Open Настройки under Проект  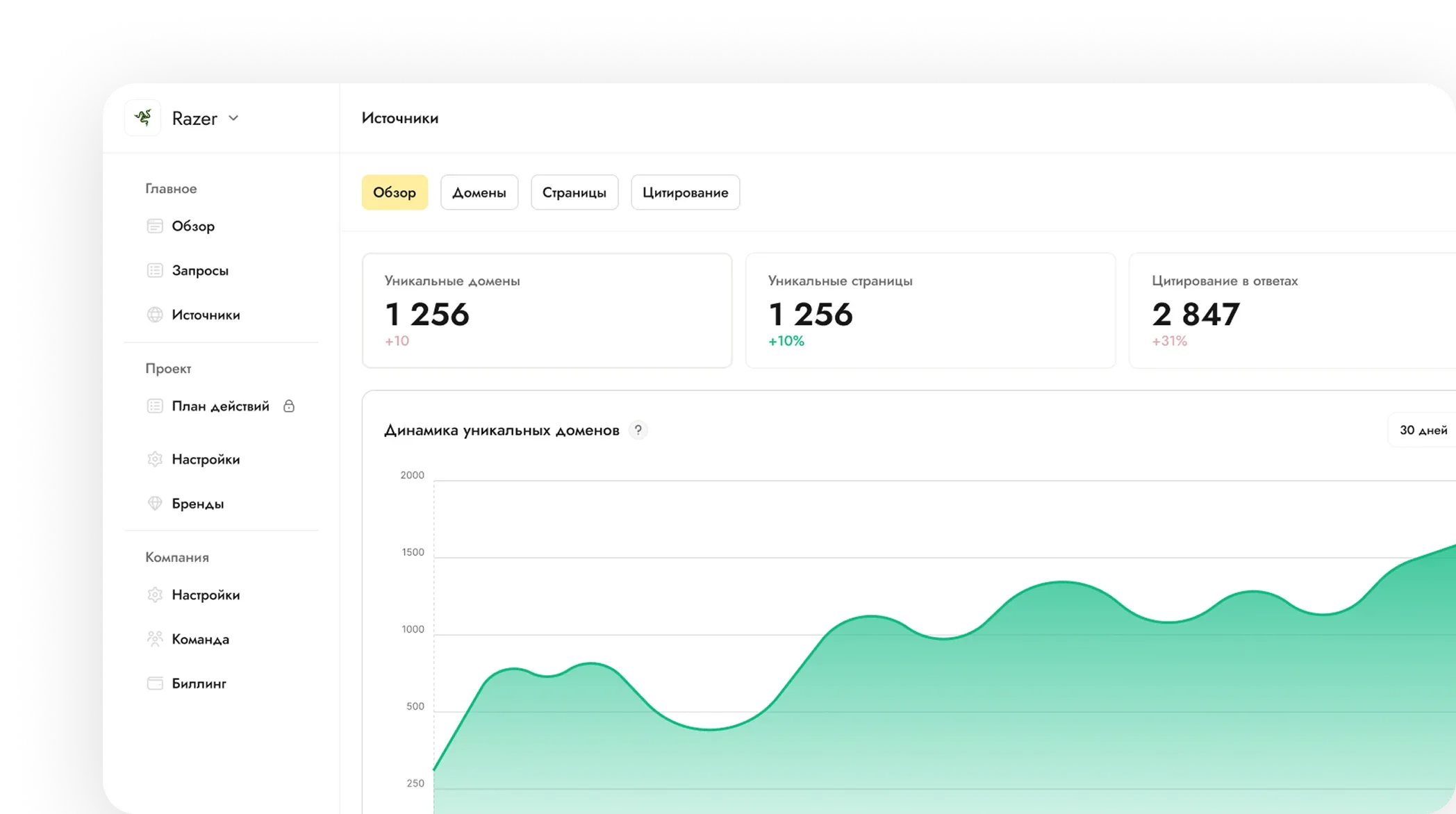coord(206,460)
